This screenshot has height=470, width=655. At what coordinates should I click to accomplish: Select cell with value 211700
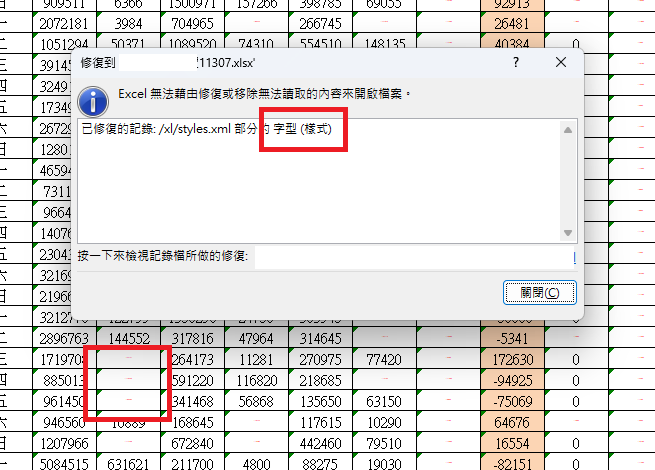pyautogui.click(x=192, y=463)
